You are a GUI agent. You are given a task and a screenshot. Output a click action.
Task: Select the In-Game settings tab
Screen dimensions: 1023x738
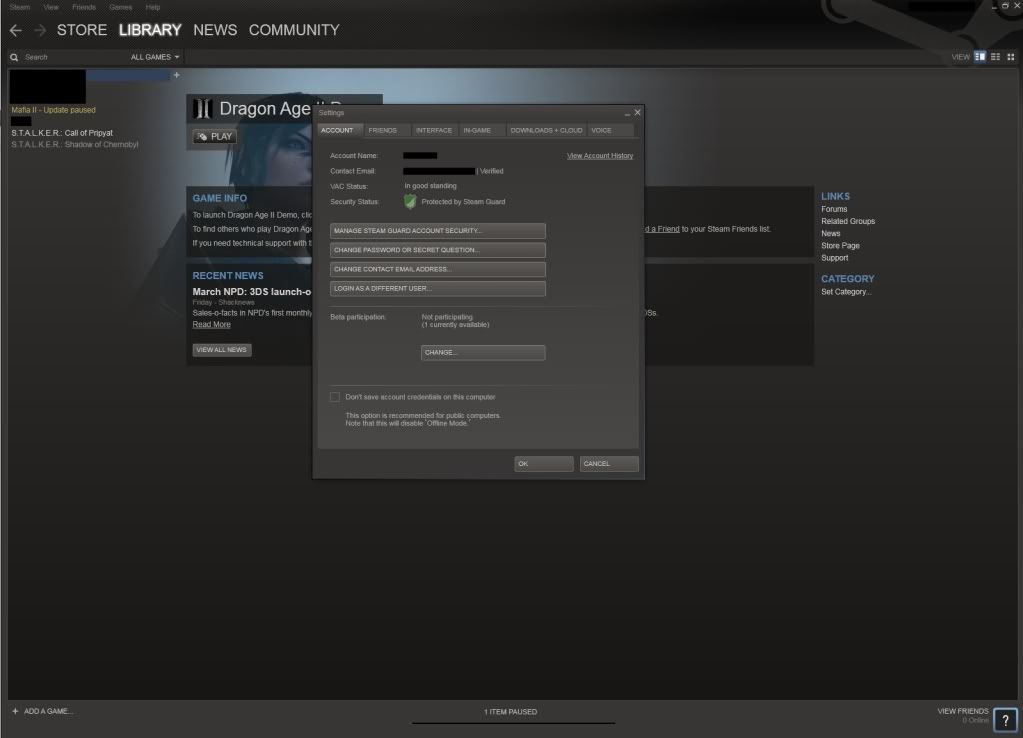[x=481, y=131]
